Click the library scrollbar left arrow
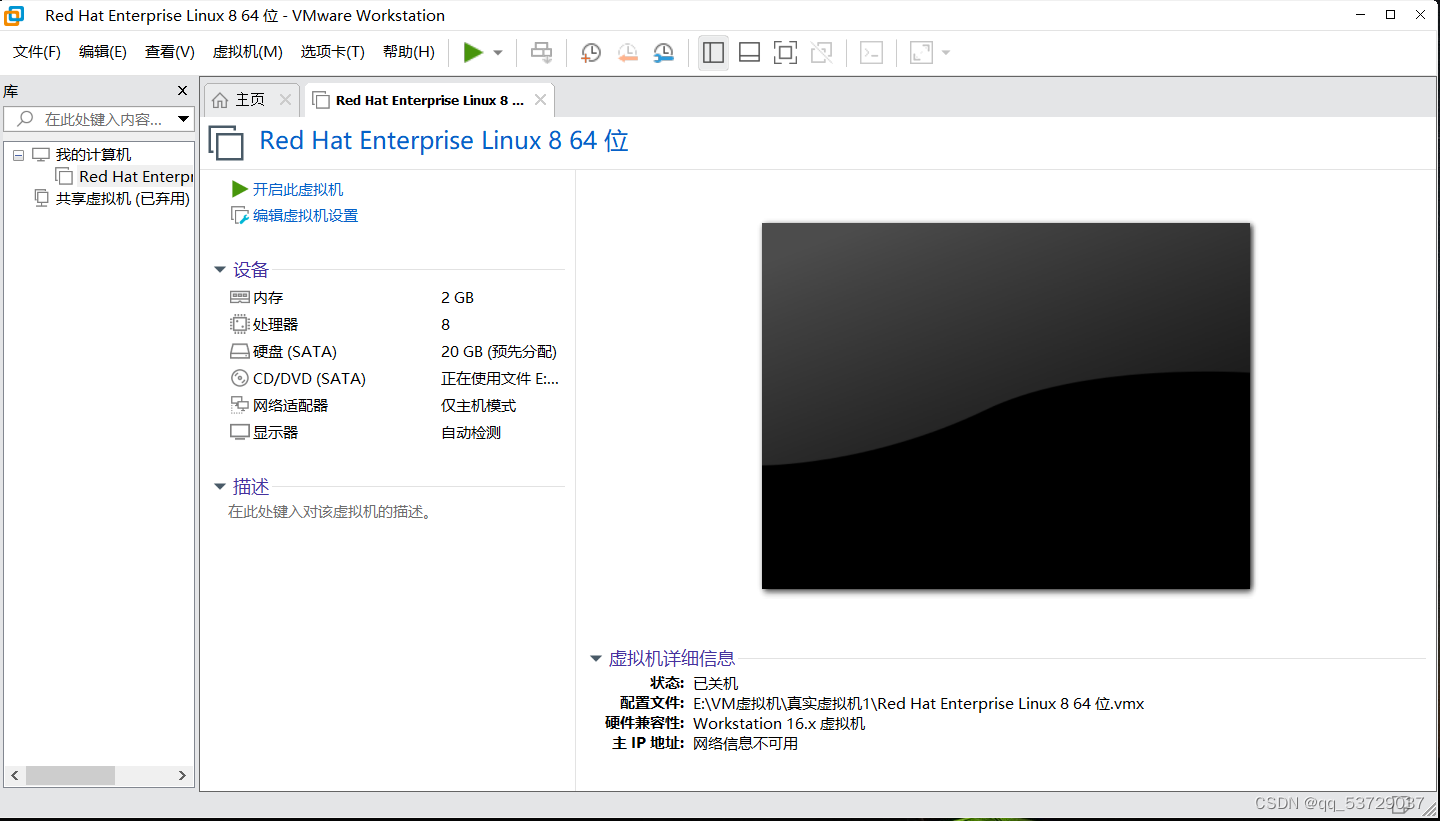This screenshot has width=1440, height=821. coord(15,775)
